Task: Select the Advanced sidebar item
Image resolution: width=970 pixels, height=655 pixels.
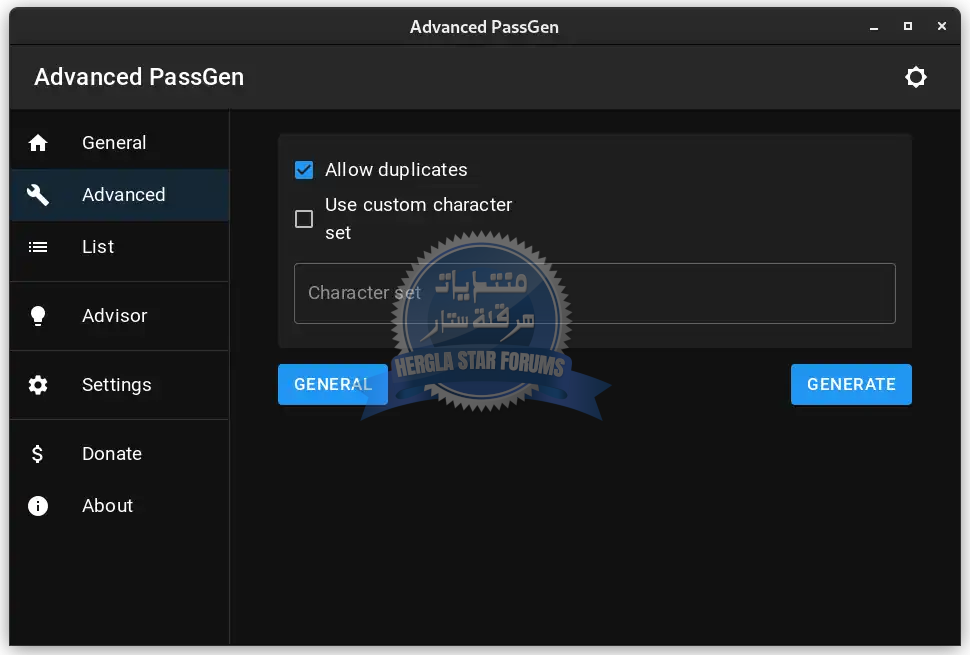Action: pos(123,195)
